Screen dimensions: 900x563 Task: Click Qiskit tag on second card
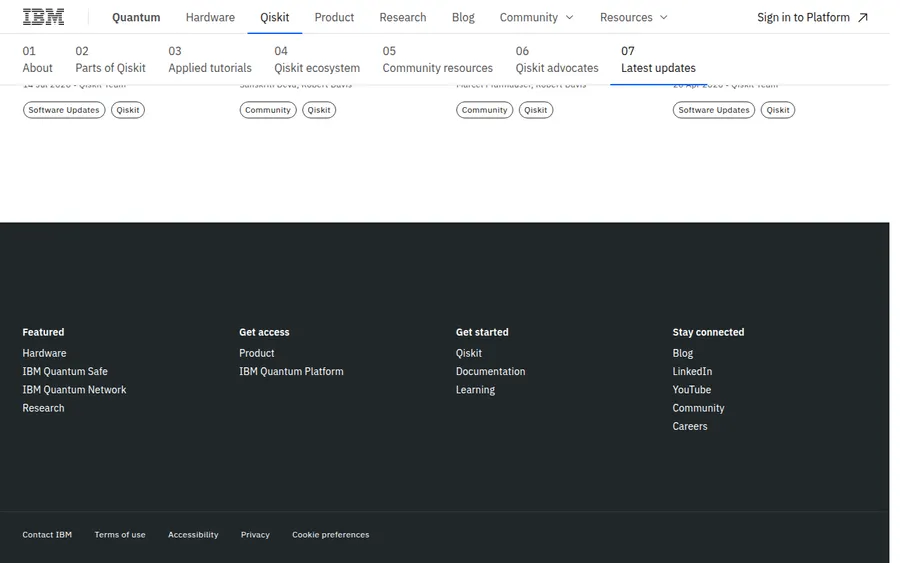319,110
